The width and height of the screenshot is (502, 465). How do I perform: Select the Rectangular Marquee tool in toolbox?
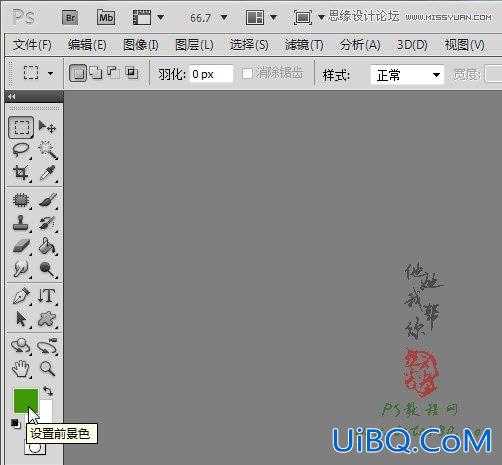coord(21,127)
